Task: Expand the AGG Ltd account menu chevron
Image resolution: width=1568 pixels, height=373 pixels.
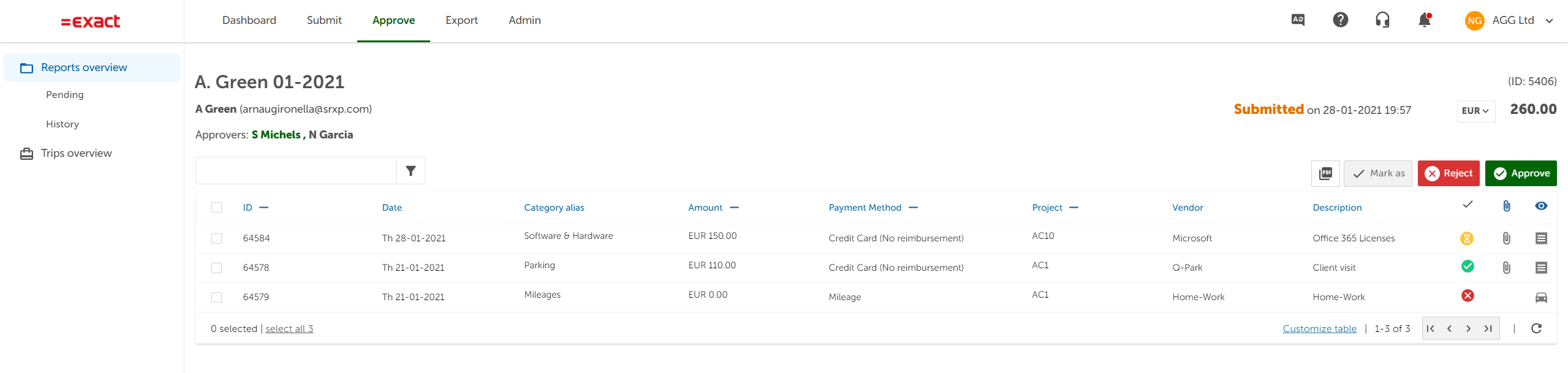Action: pyautogui.click(x=1549, y=21)
